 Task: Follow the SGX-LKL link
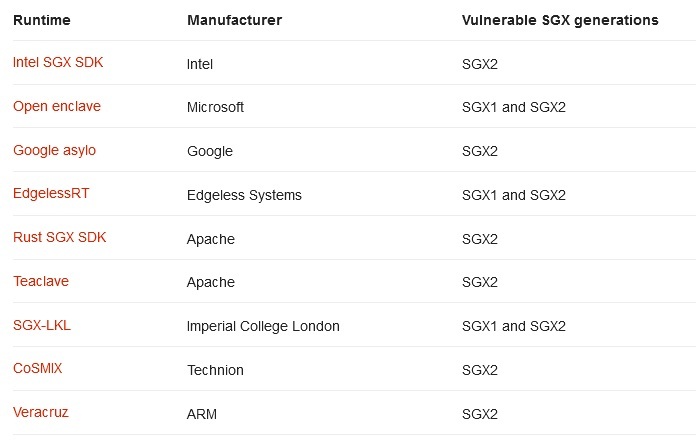point(43,326)
